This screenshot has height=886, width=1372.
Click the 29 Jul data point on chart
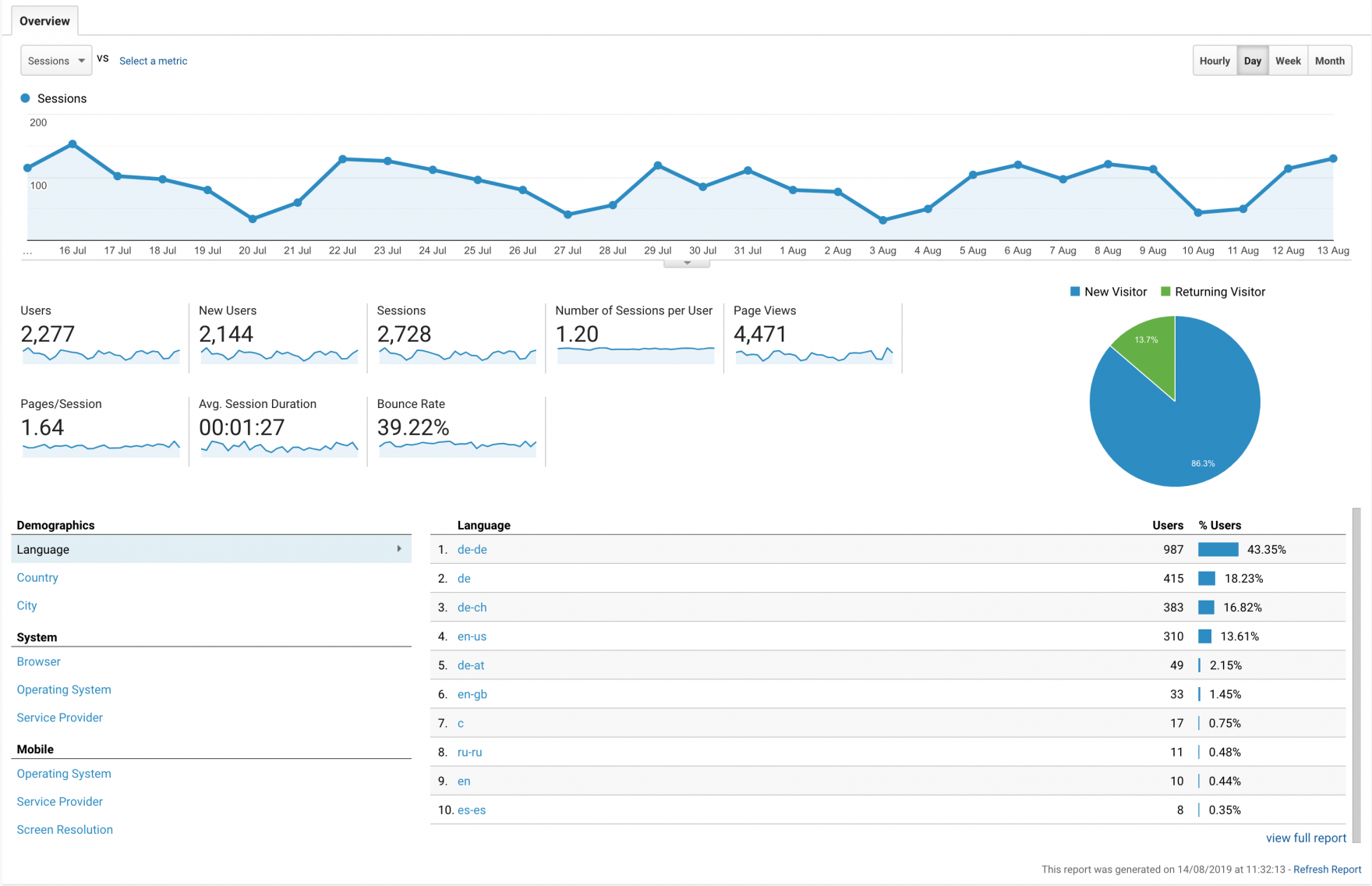658,165
